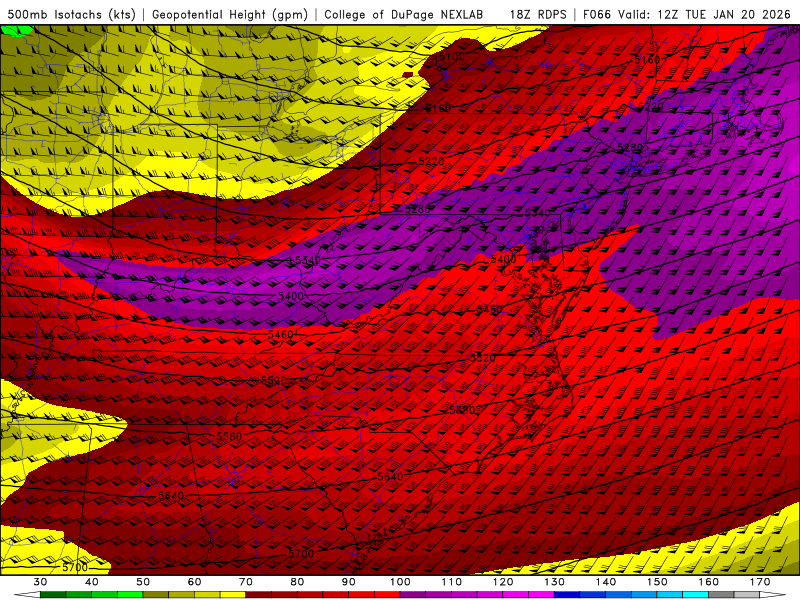Screen dimensions: 800x600
Task: Click the 120 knot color scale label
Action: coord(503,582)
